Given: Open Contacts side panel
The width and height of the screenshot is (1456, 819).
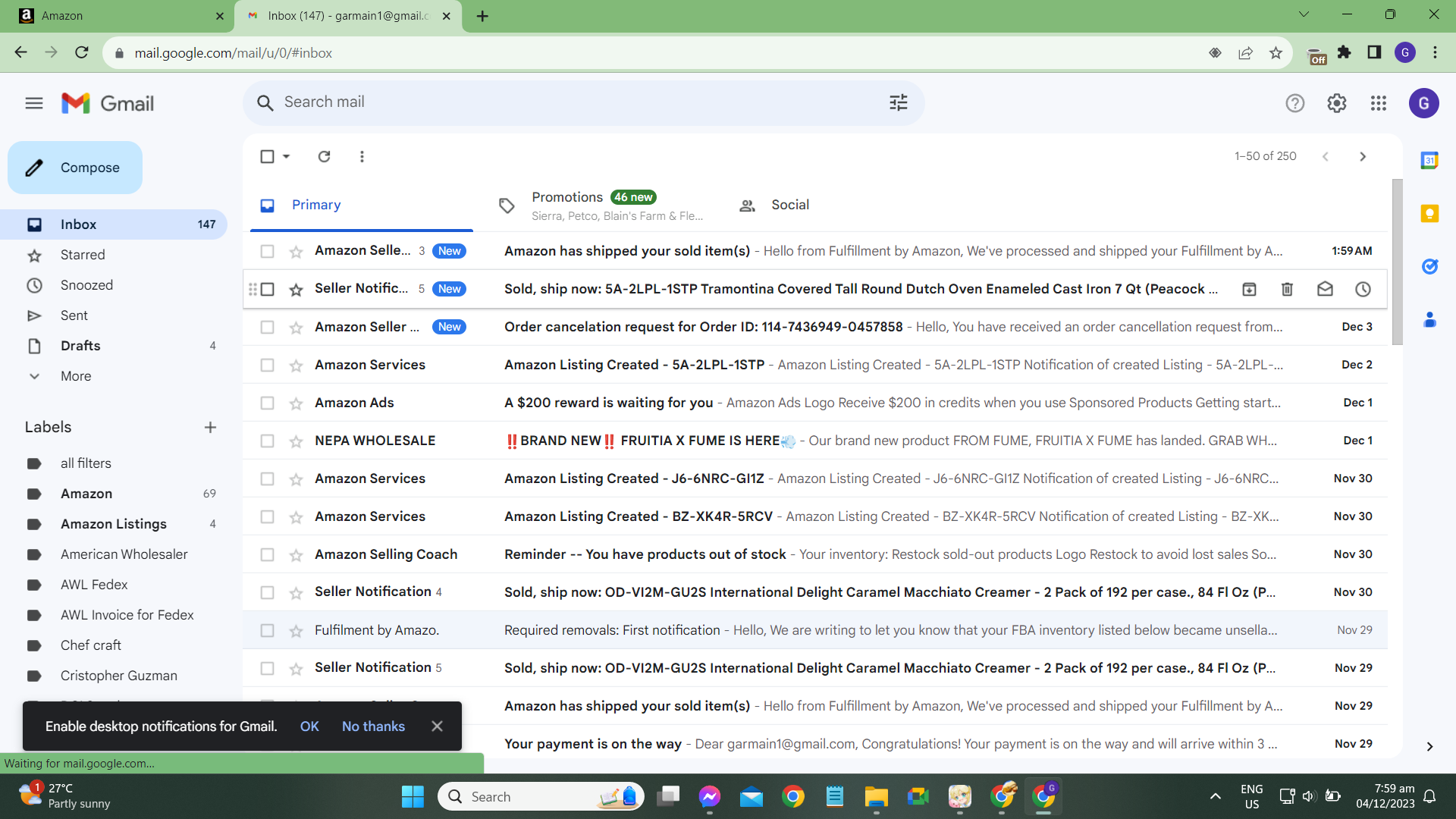Looking at the screenshot, I should point(1429,319).
